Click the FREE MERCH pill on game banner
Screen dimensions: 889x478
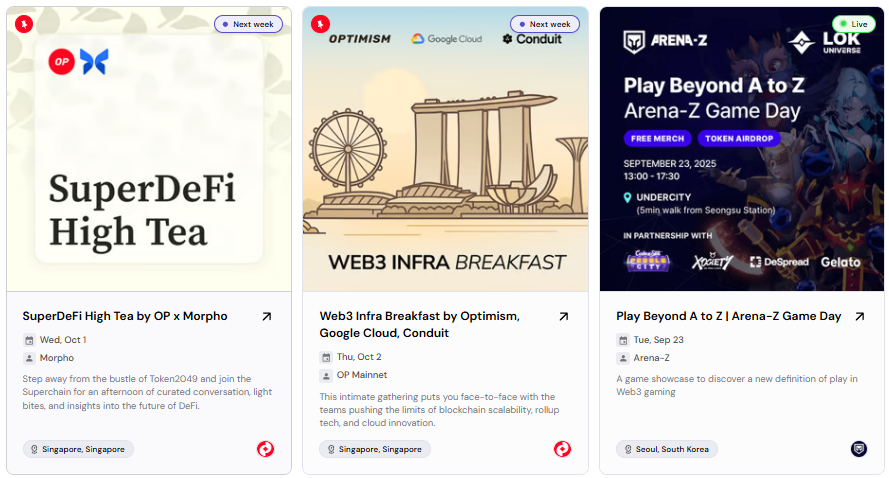657,138
